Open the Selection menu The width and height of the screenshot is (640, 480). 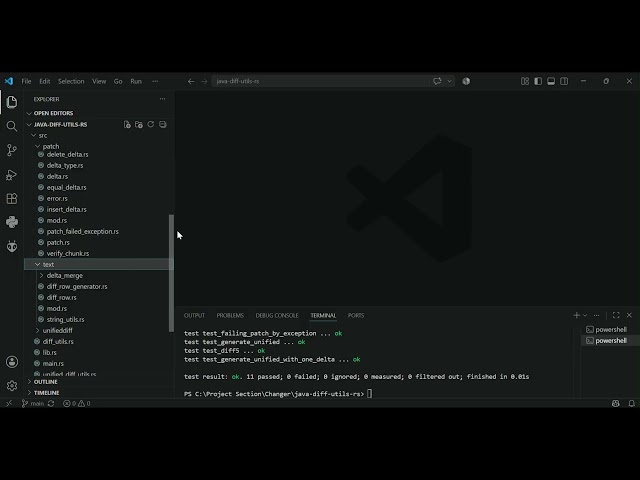click(x=71, y=81)
